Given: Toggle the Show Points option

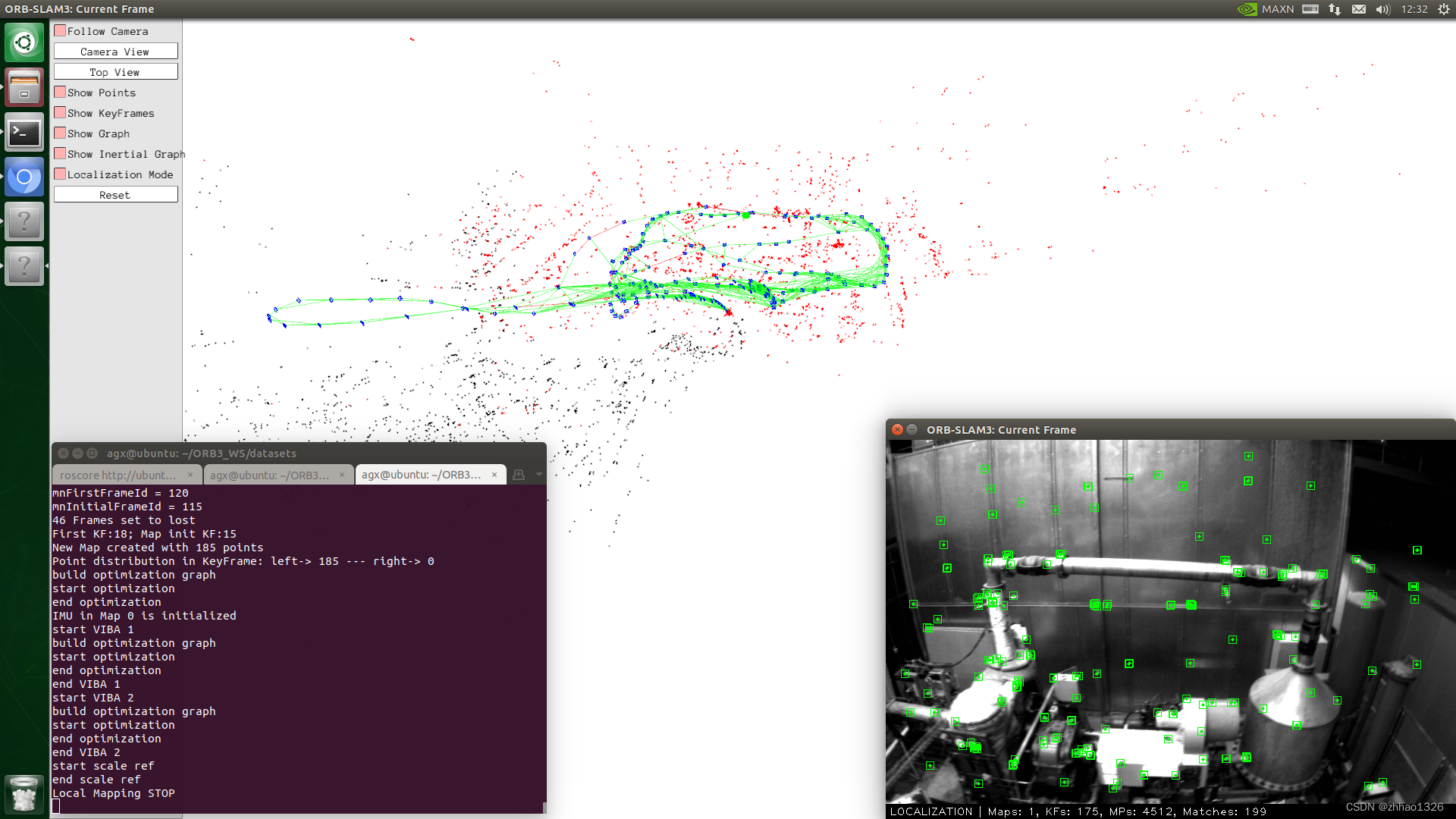Looking at the screenshot, I should 60,92.
